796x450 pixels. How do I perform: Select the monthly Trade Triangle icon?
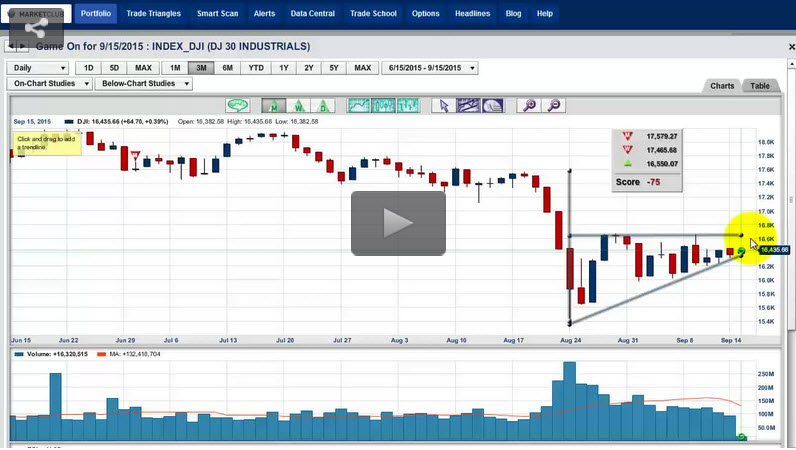[273, 106]
